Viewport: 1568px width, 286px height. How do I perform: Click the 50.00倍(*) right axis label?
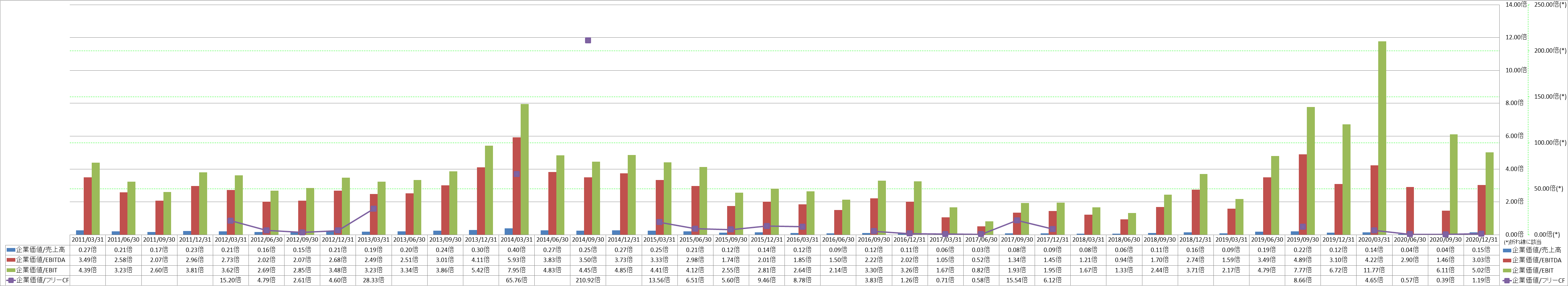(x=1549, y=188)
